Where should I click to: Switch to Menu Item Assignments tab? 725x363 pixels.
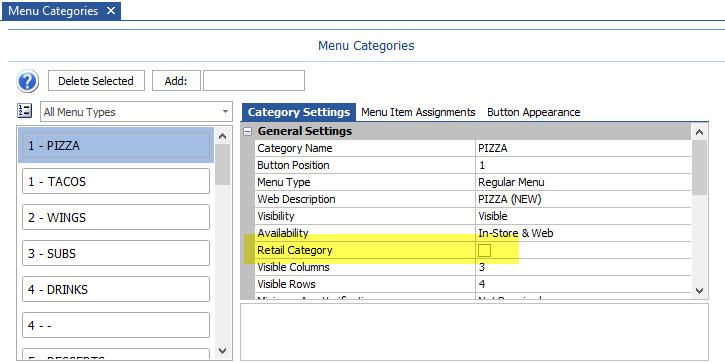tap(418, 112)
